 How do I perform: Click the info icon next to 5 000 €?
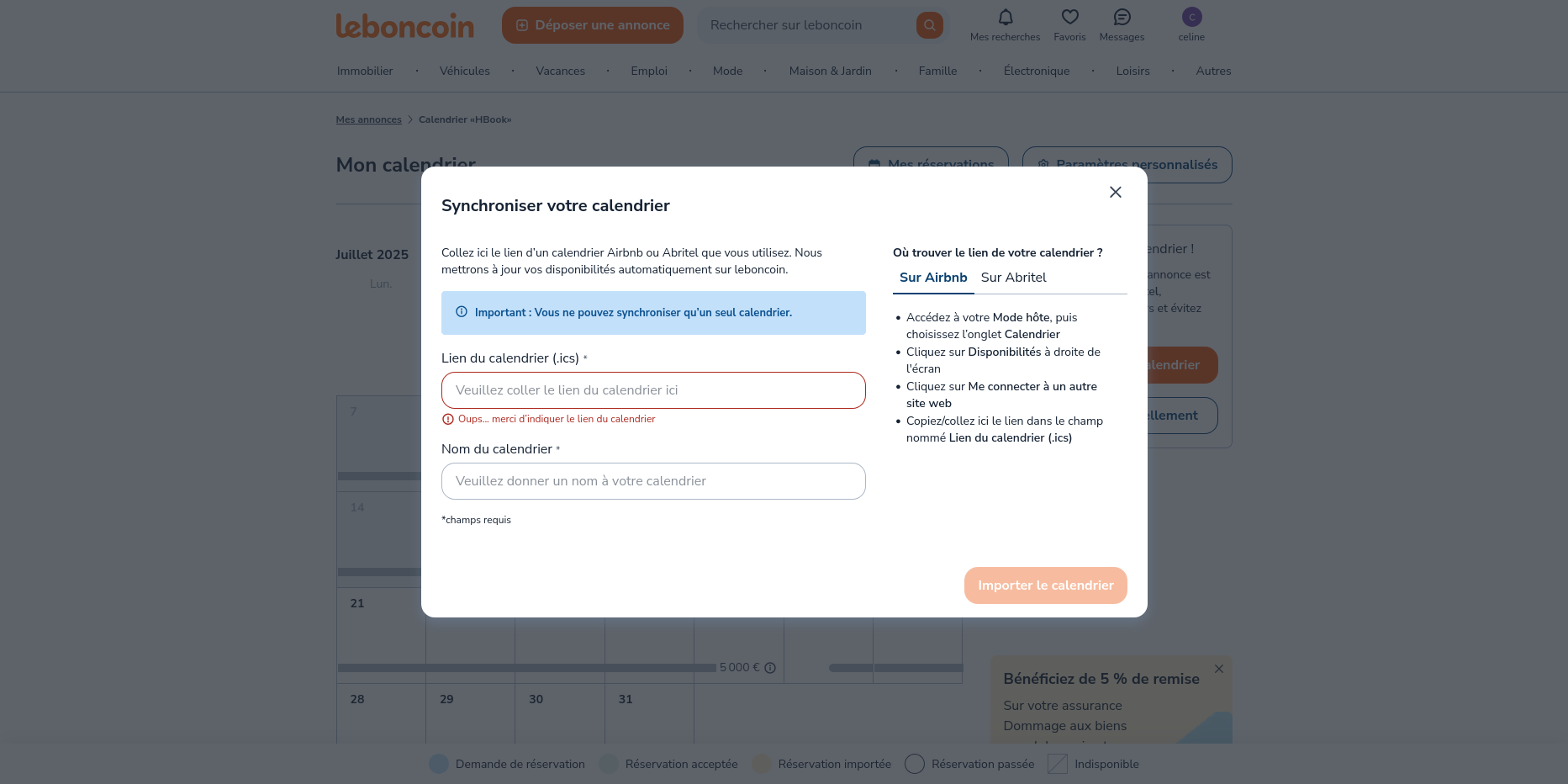pos(771,667)
